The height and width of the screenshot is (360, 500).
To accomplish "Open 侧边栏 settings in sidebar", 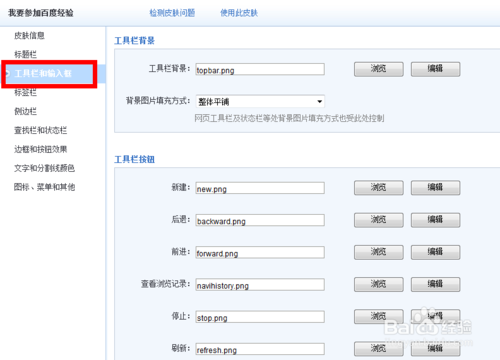I will (25, 111).
